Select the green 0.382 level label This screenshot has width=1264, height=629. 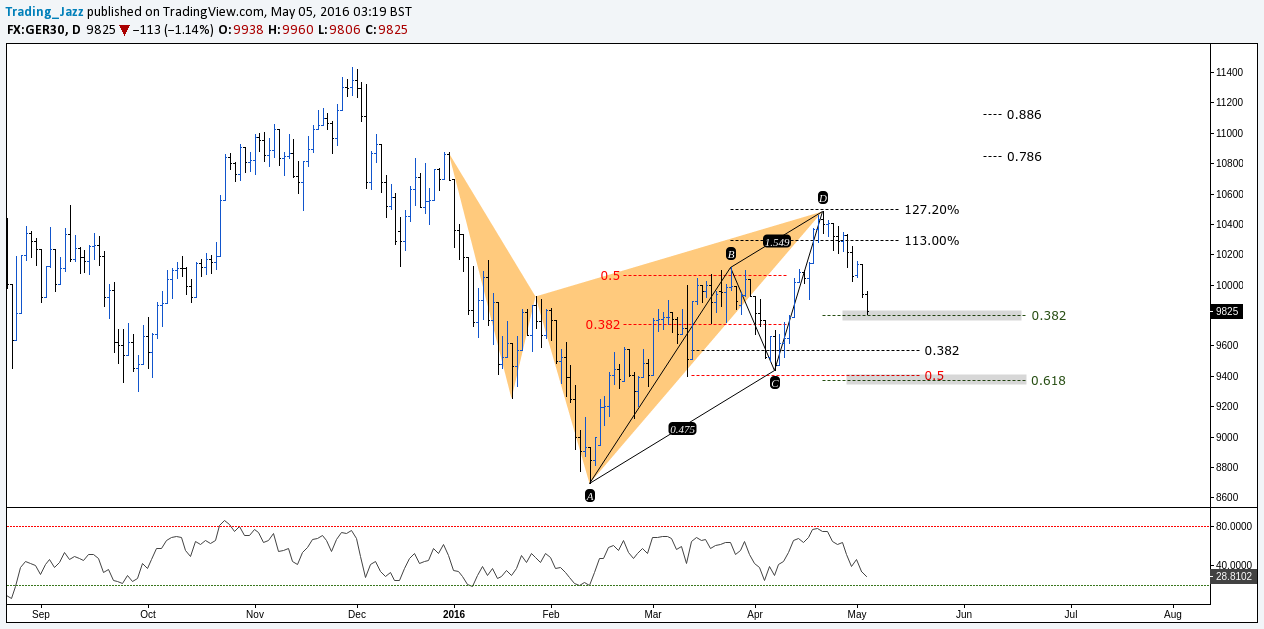(1048, 316)
